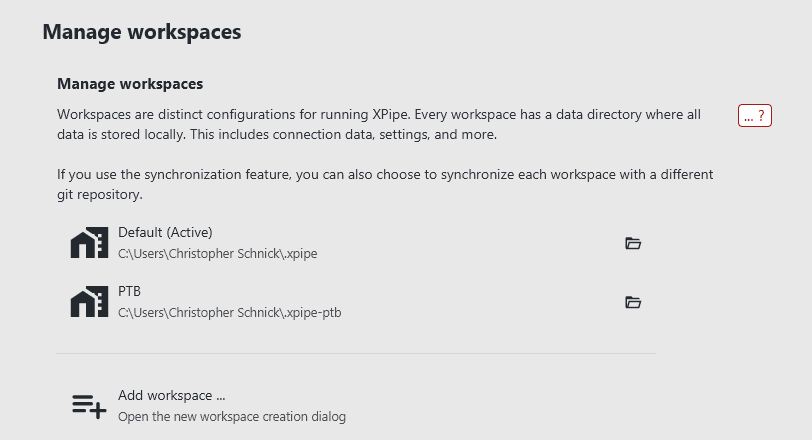Click 'Open the new workspace creation dialog' text
The height and width of the screenshot is (440, 812).
[x=232, y=416]
